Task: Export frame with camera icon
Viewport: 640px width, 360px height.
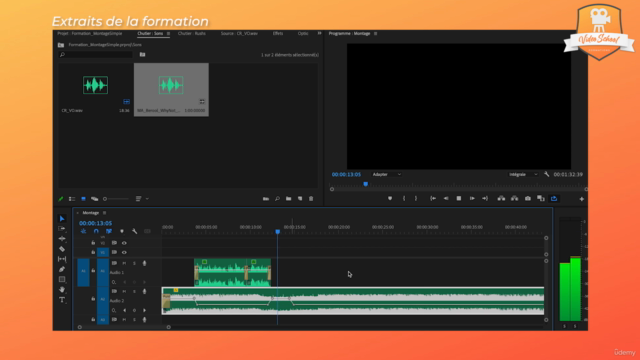Action: (x=528, y=198)
